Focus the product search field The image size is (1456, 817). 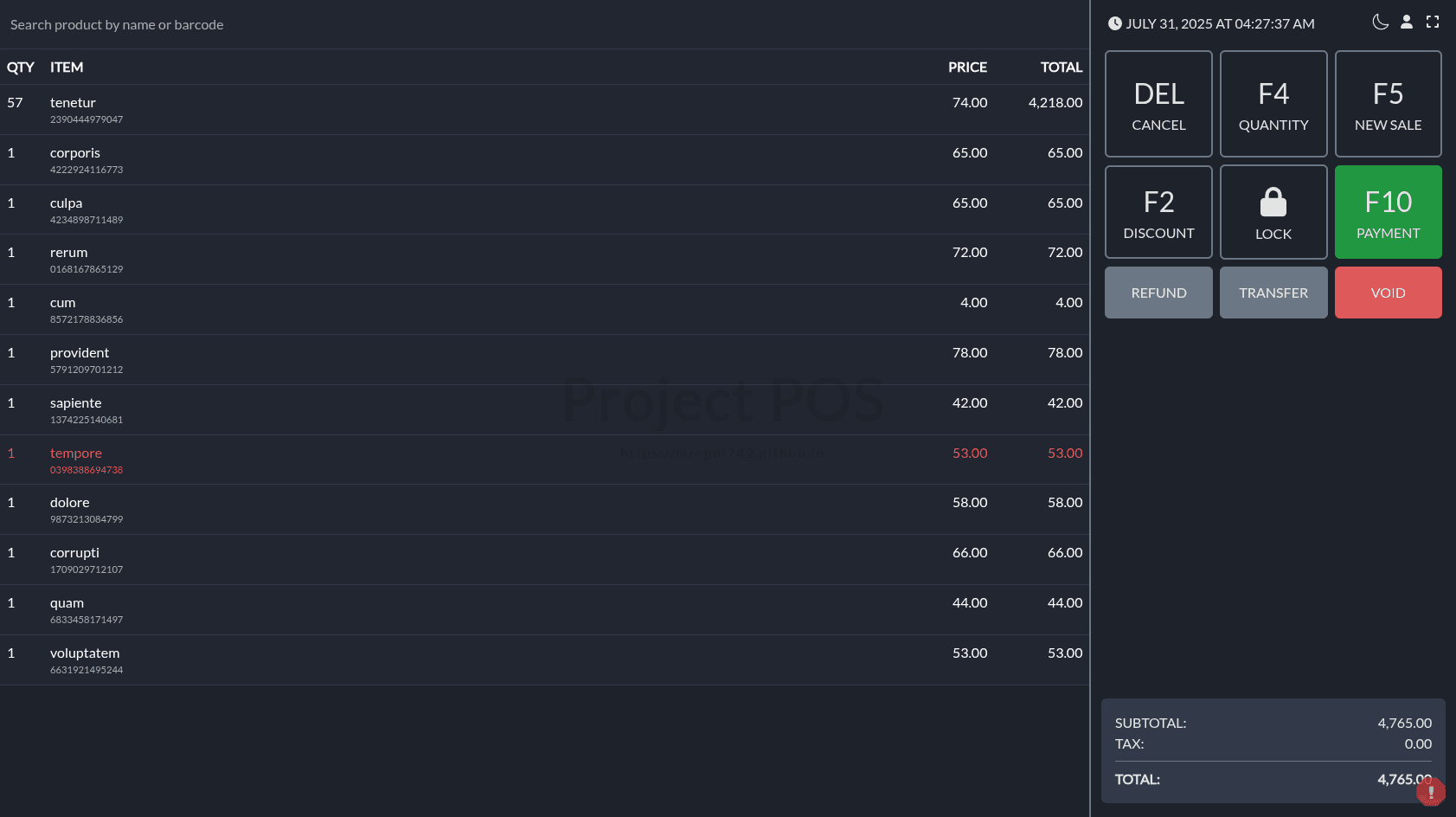click(x=544, y=24)
